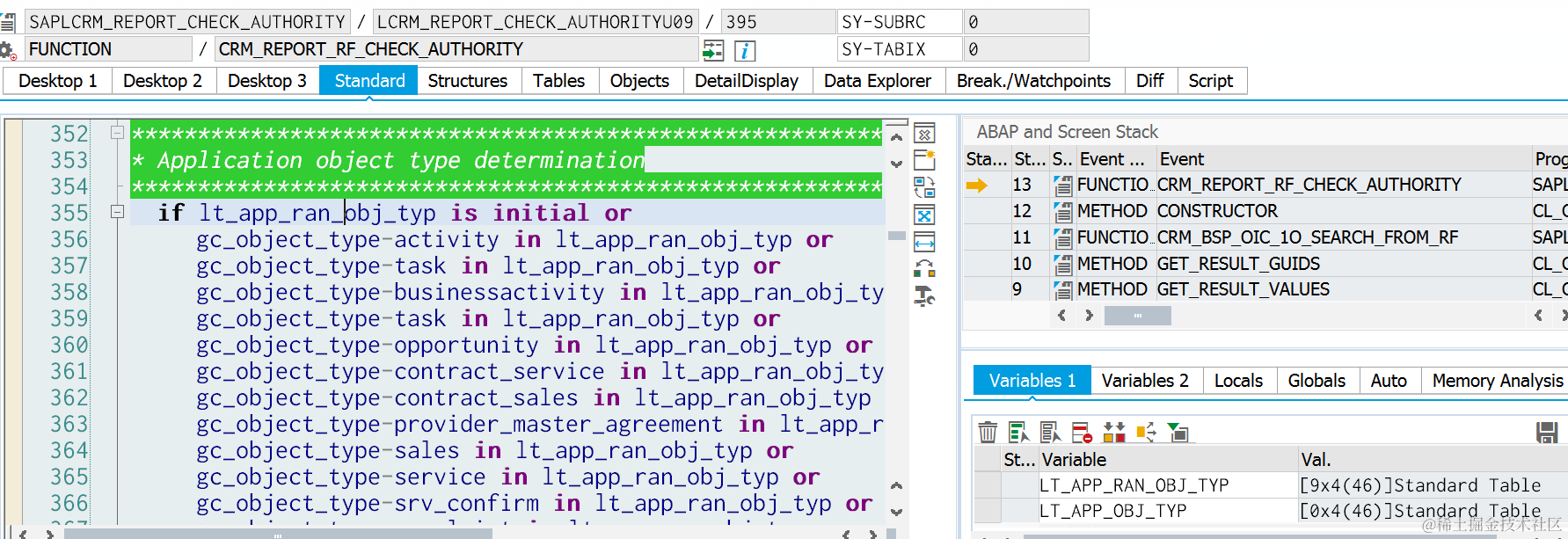Open the DetailDisplay tab
This screenshot has width=1568, height=539.
747,81
